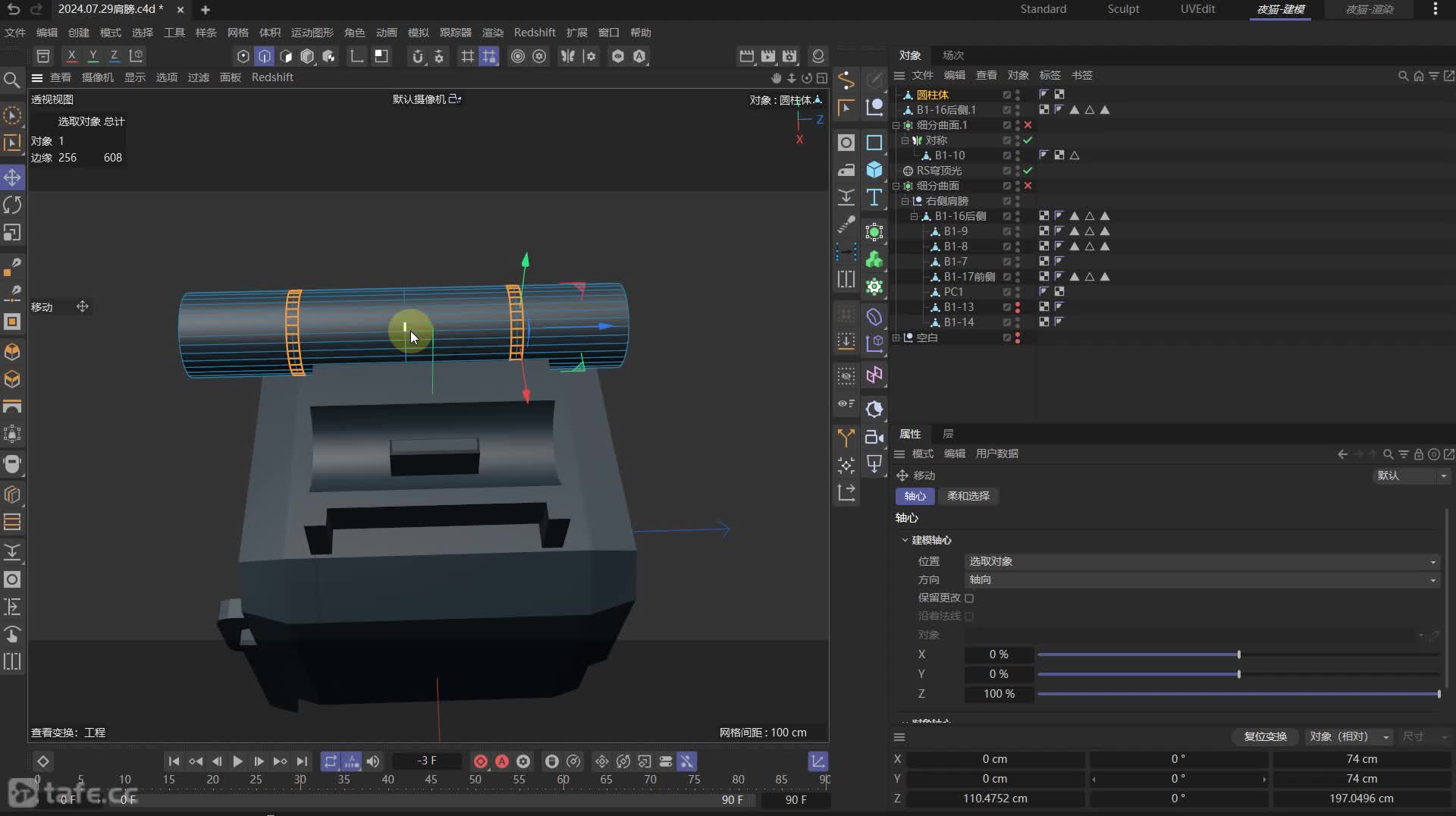Toggle the RS穹顶光 enable check
The height and width of the screenshot is (816, 1456).
(x=1028, y=171)
